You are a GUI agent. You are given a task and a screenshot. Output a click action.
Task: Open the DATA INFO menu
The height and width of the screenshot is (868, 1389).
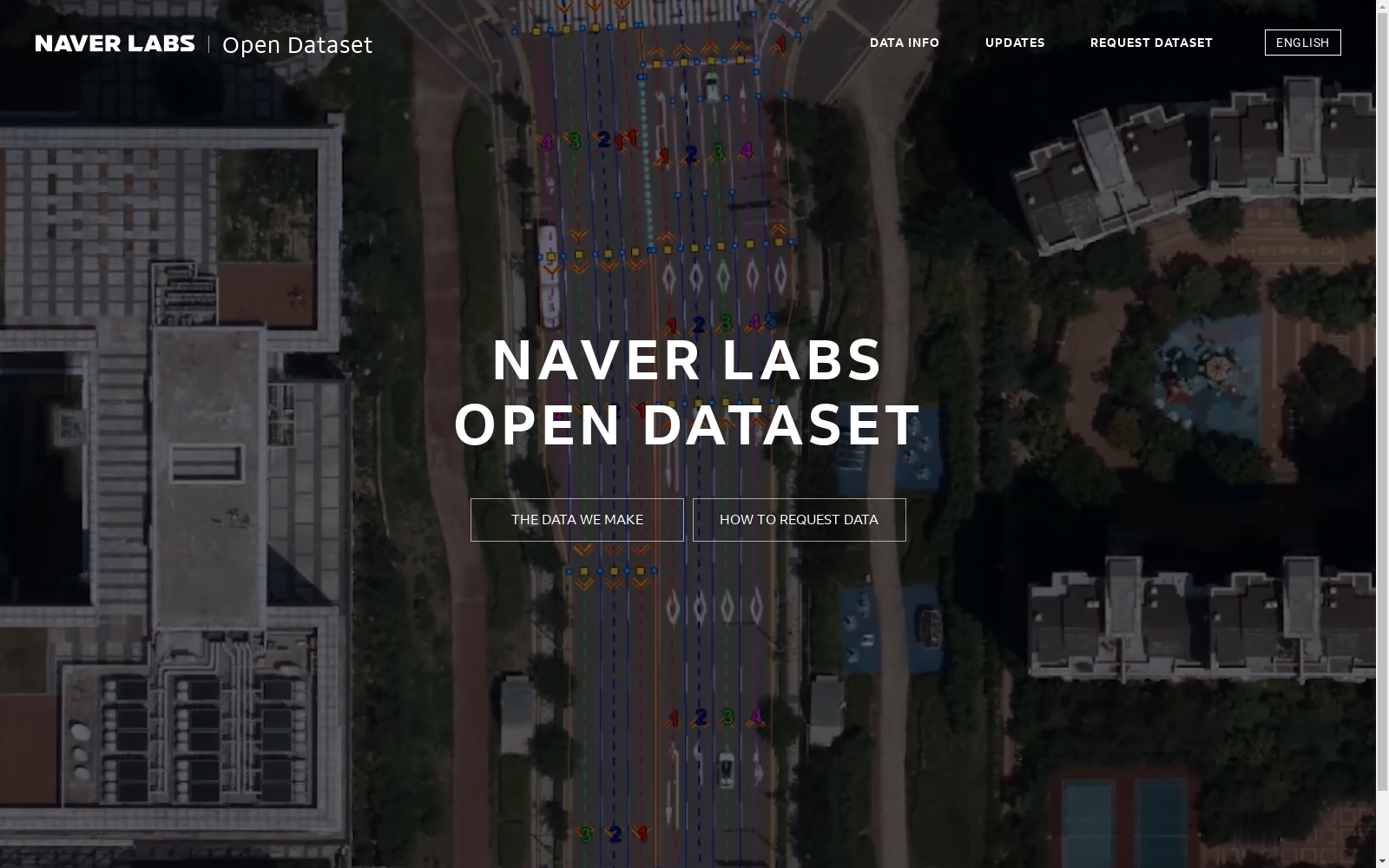pos(905,43)
